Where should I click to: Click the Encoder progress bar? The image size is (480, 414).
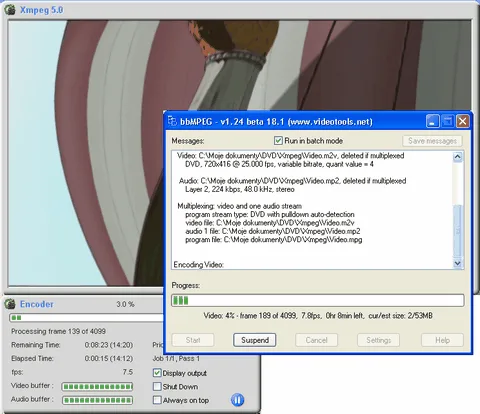pyautogui.click(x=87, y=318)
